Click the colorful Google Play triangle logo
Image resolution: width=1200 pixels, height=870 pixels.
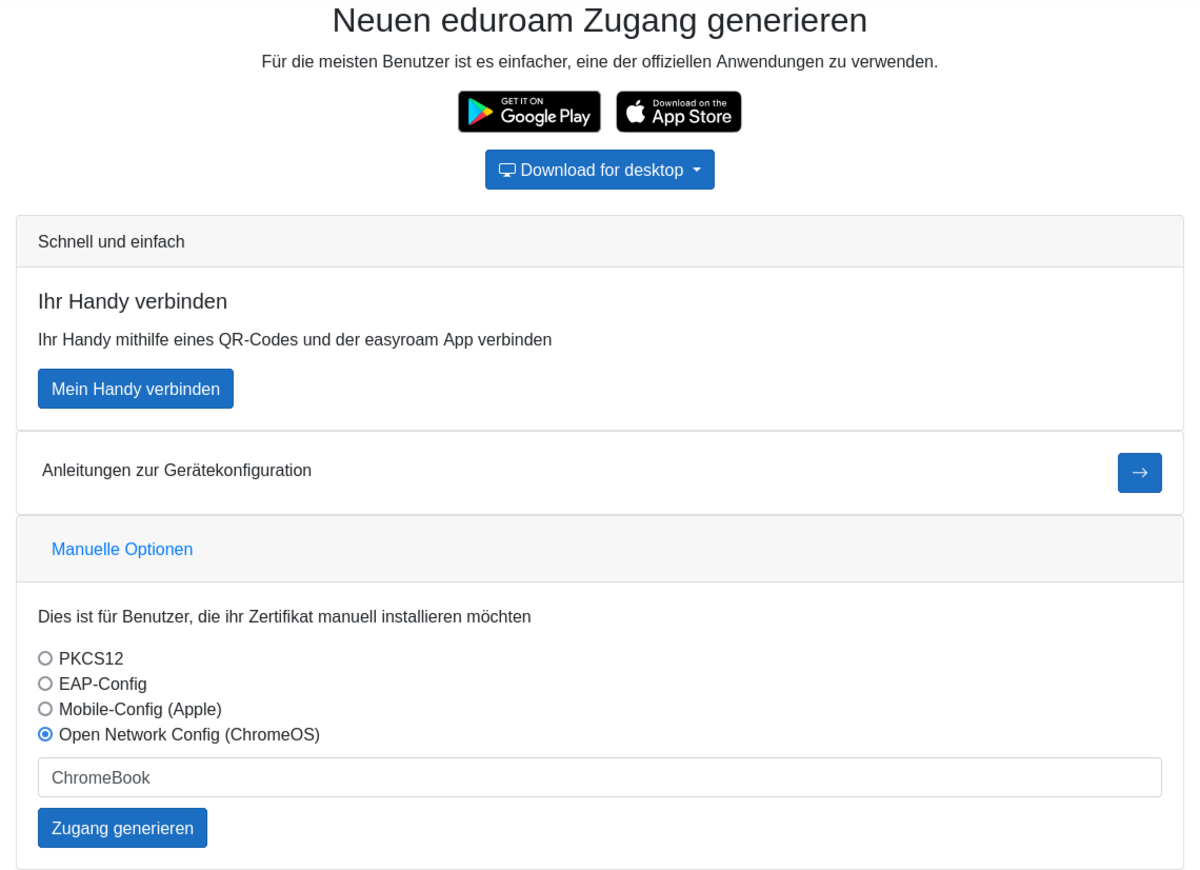(480, 113)
